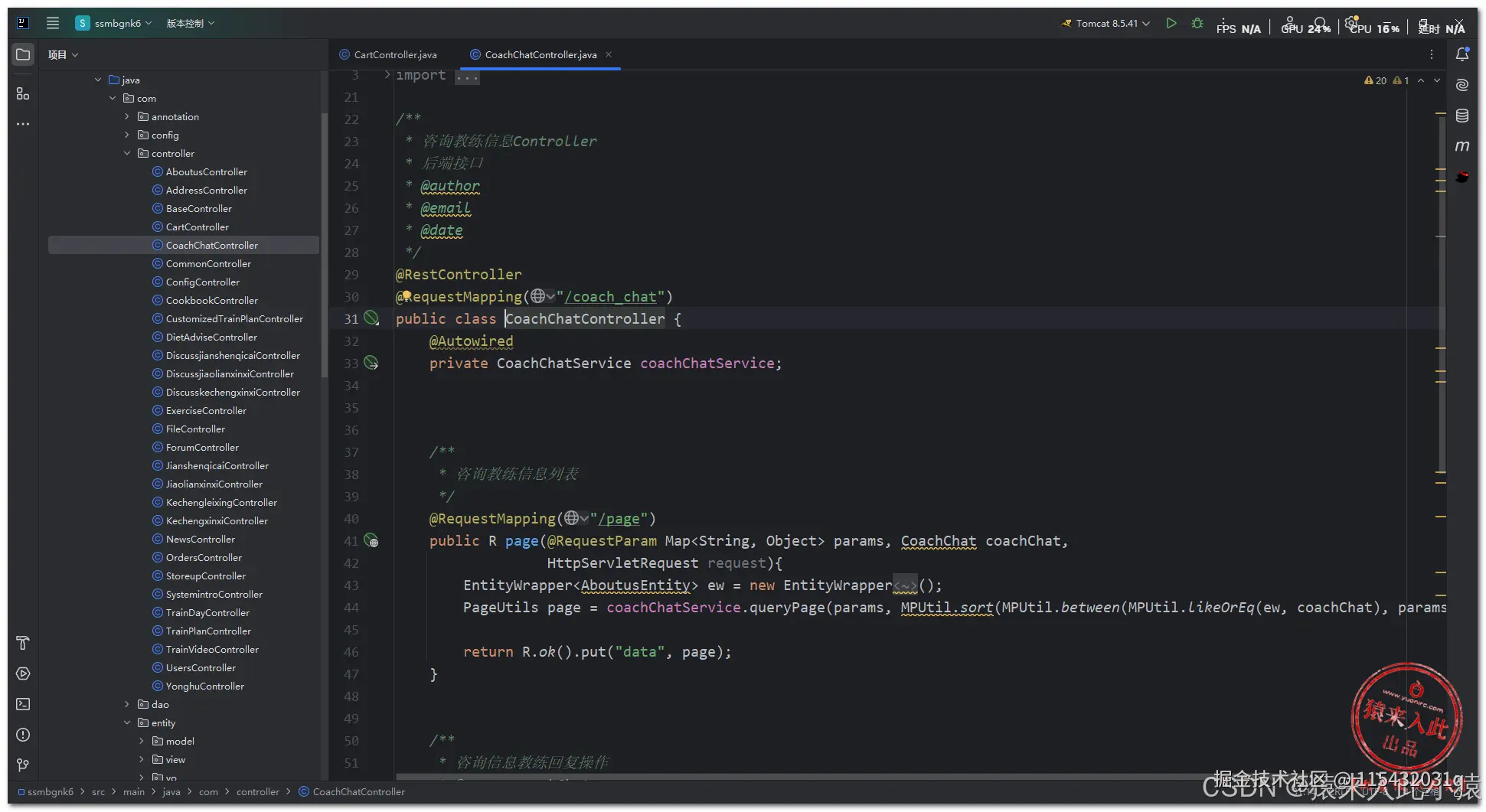This screenshot has height=812, width=1486.
Task: Collapse the controller package folder
Action: 127,153
